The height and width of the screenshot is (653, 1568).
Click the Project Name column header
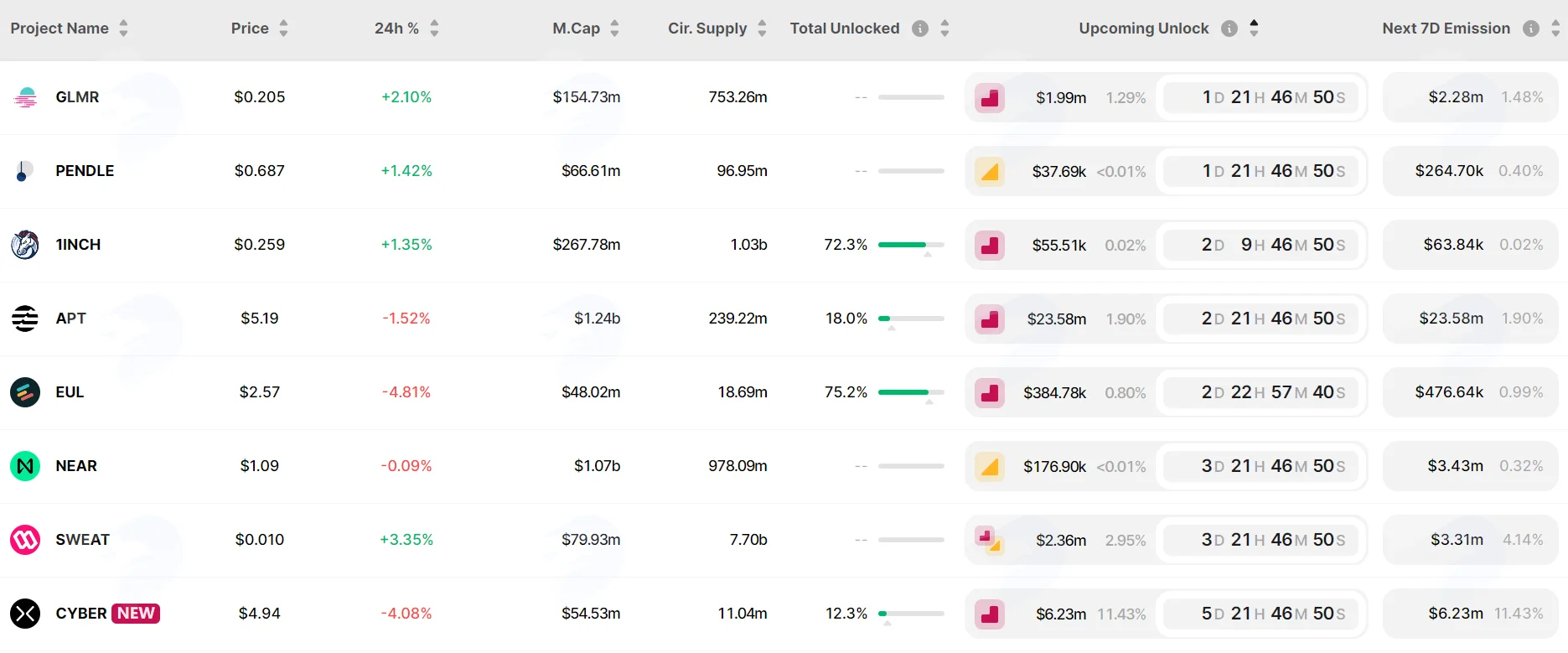pos(60,29)
